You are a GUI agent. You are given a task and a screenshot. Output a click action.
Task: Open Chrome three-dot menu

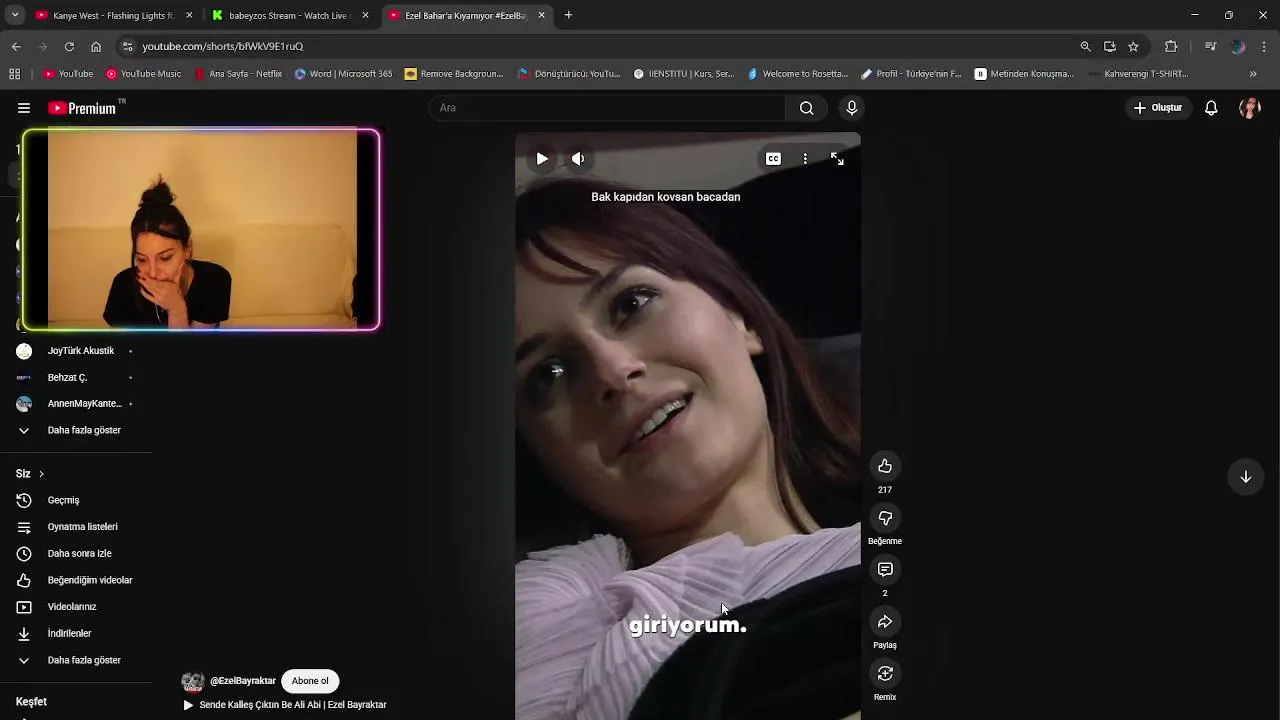pos(1264,46)
